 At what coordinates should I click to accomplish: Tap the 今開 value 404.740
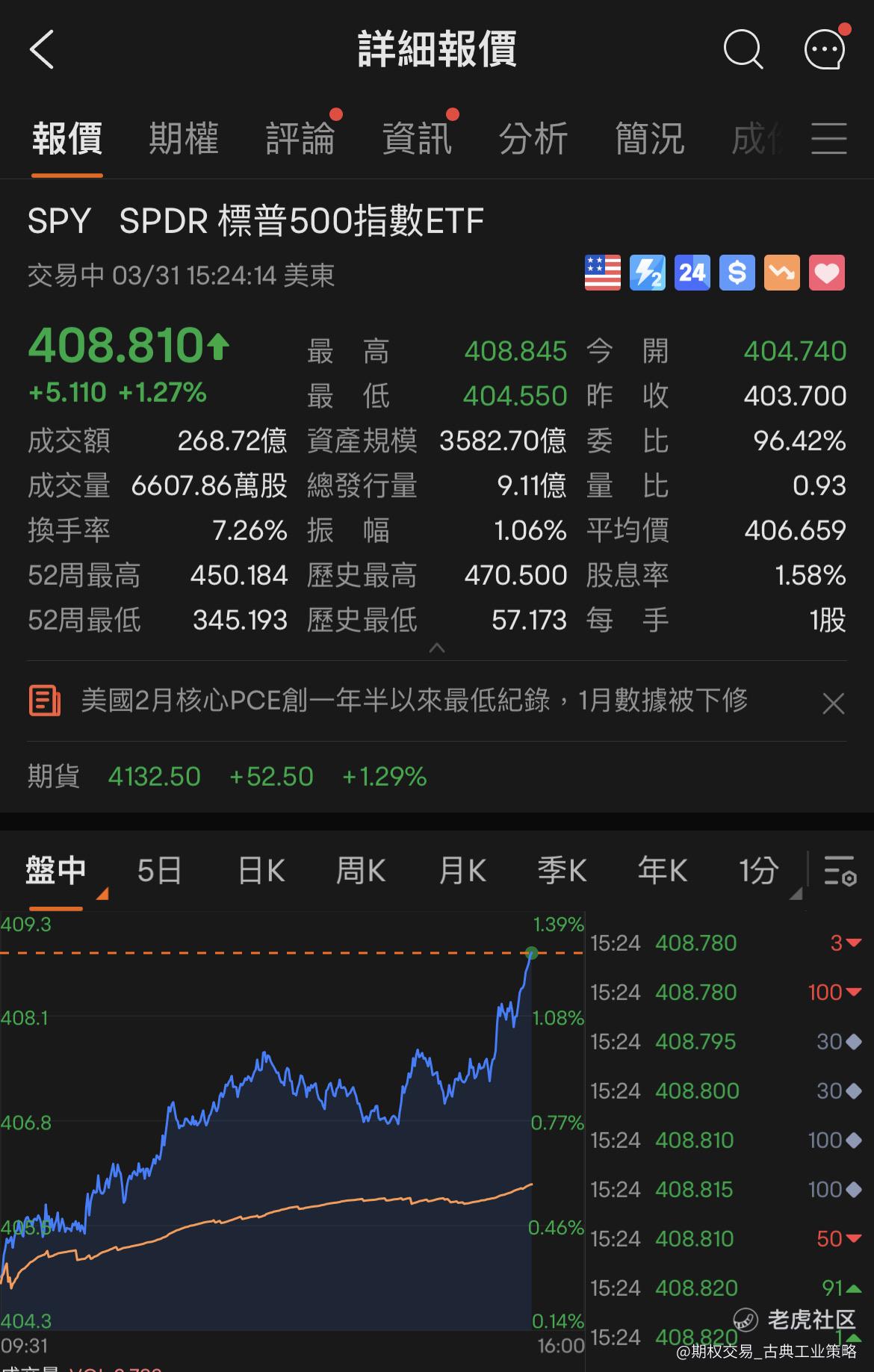pyautogui.click(x=795, y=351)
